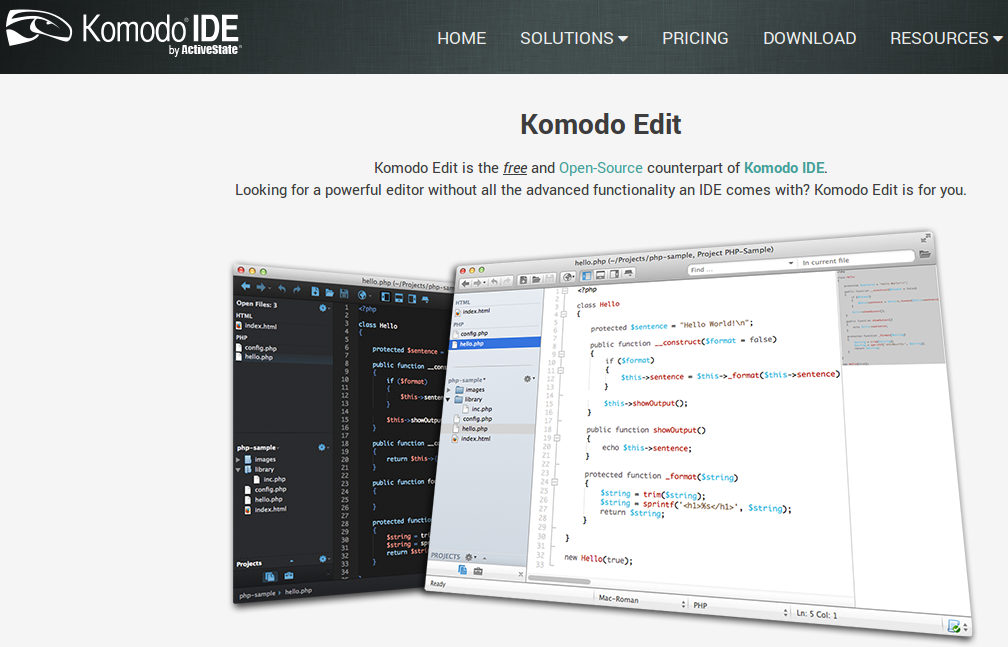Click Ln: 5 Col: 1 status text

point(817,614)
